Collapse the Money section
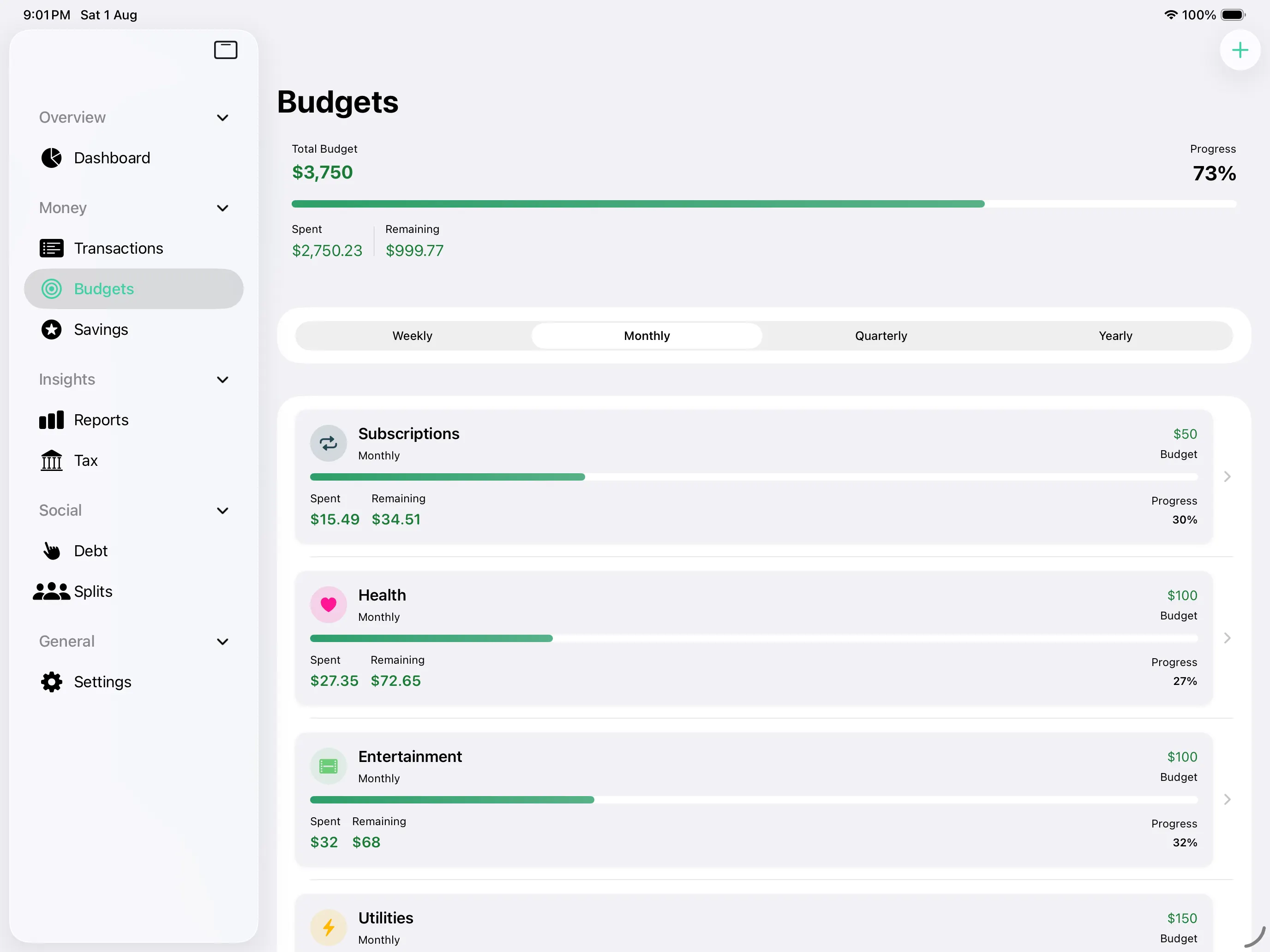The width and height of the screenshot is (1270, 952). [x=223, y=208]
